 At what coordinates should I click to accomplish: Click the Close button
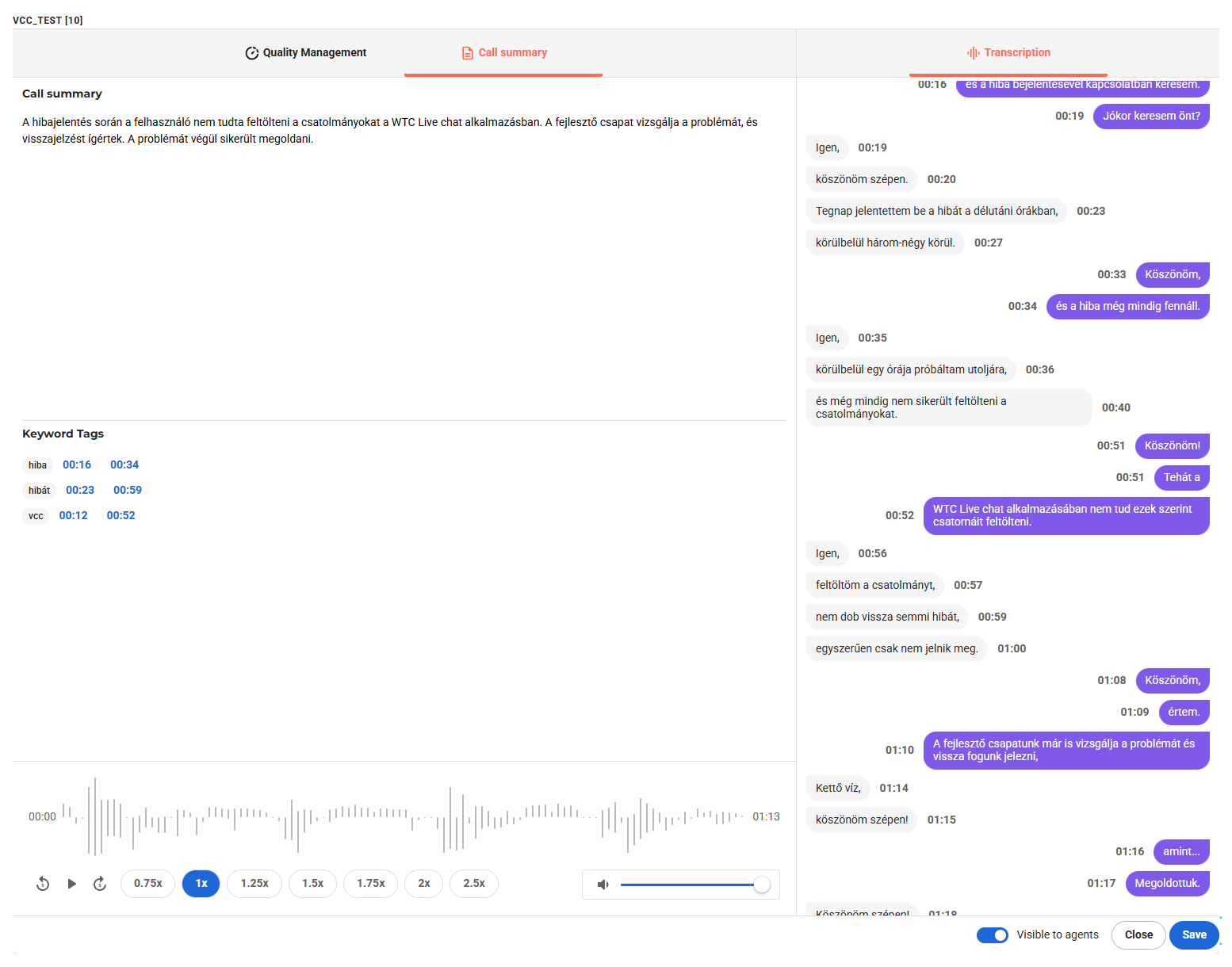click(1138, 935)
